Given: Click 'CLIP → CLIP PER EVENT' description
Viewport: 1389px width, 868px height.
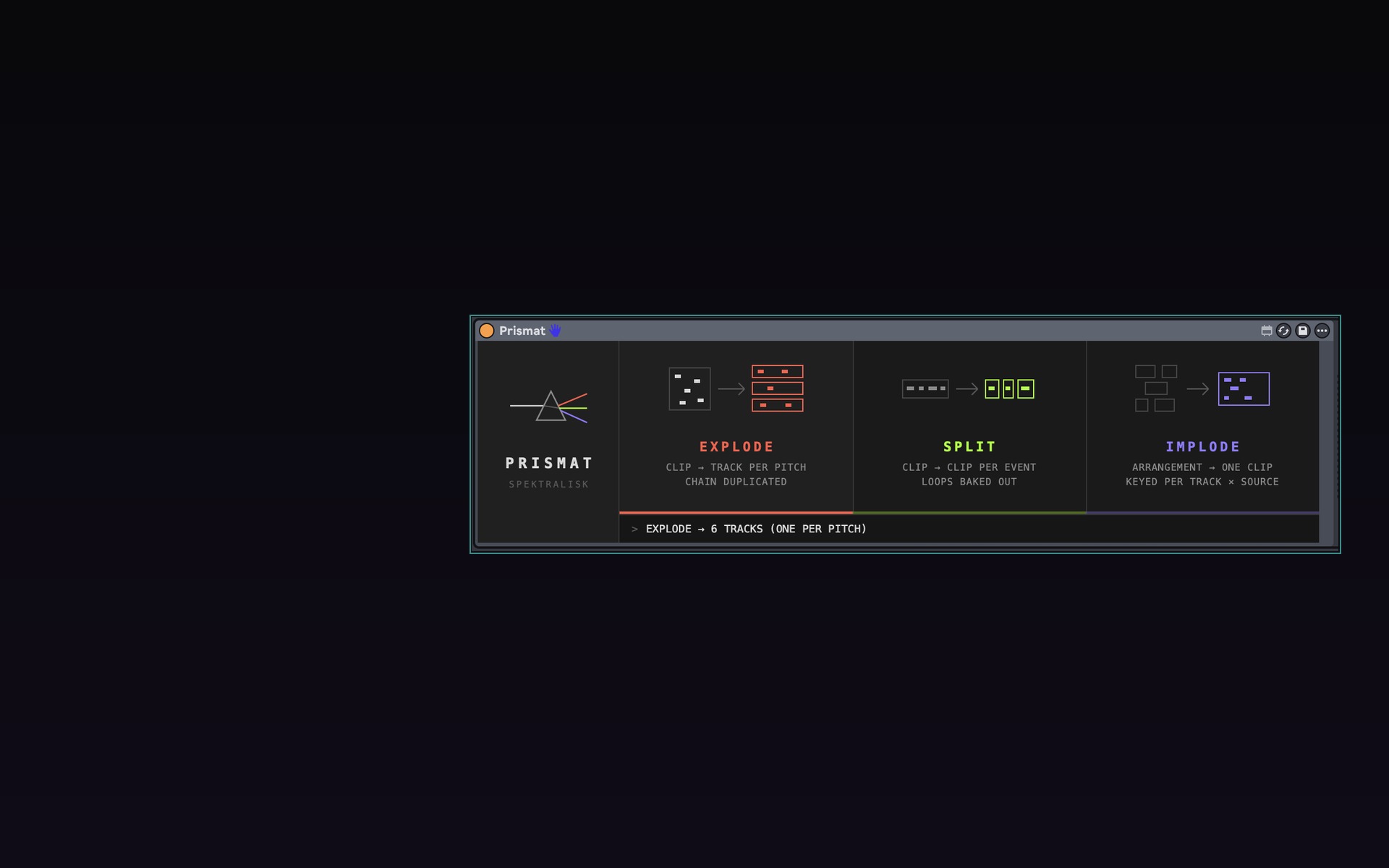Looking at the screenshot, I should pos(969,467).
